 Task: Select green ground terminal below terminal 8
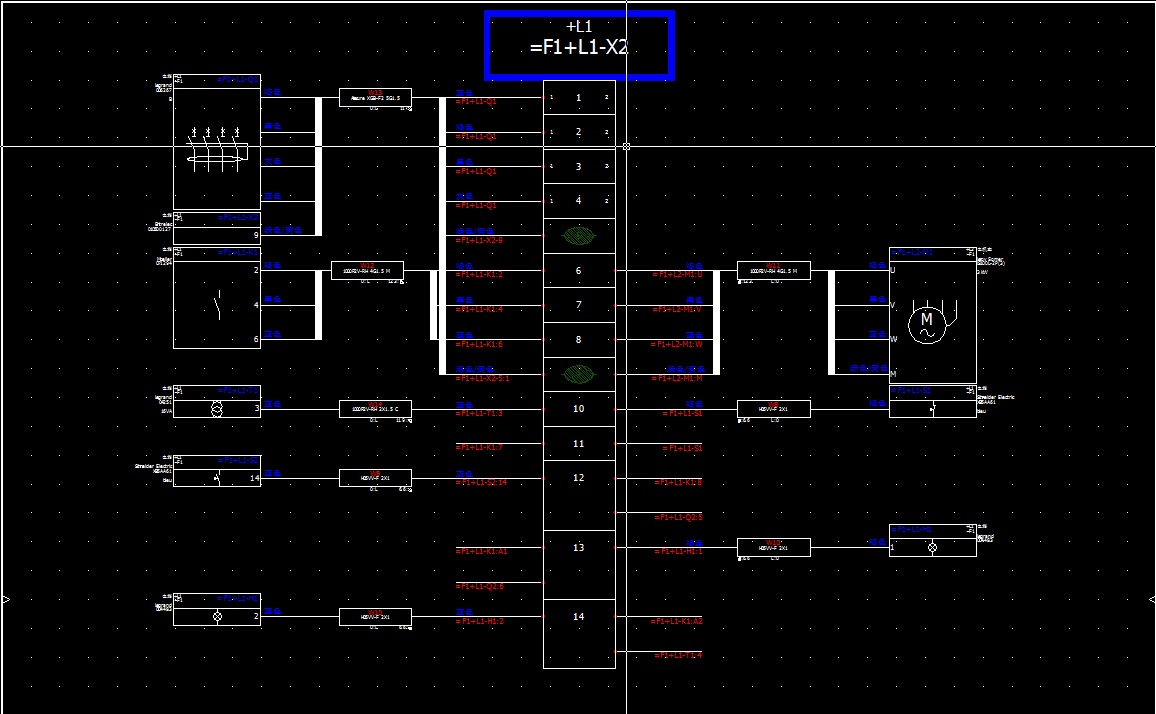578,374
